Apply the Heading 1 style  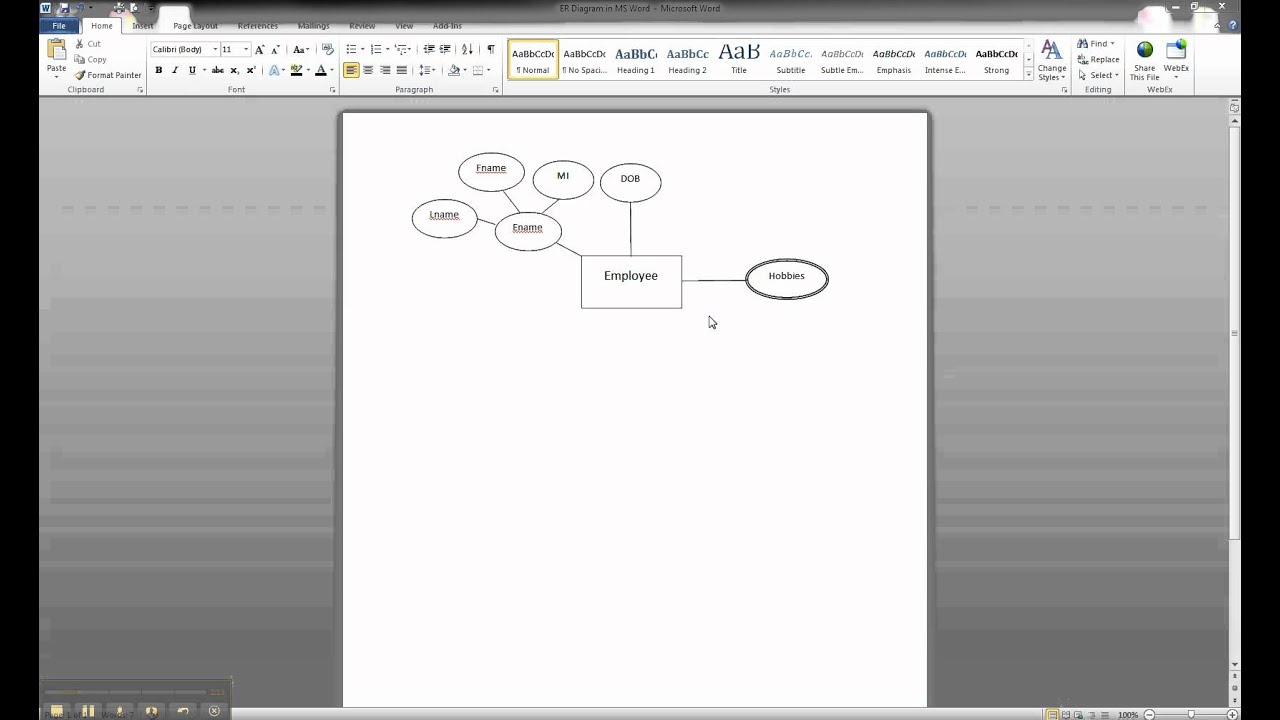point(636,60)
